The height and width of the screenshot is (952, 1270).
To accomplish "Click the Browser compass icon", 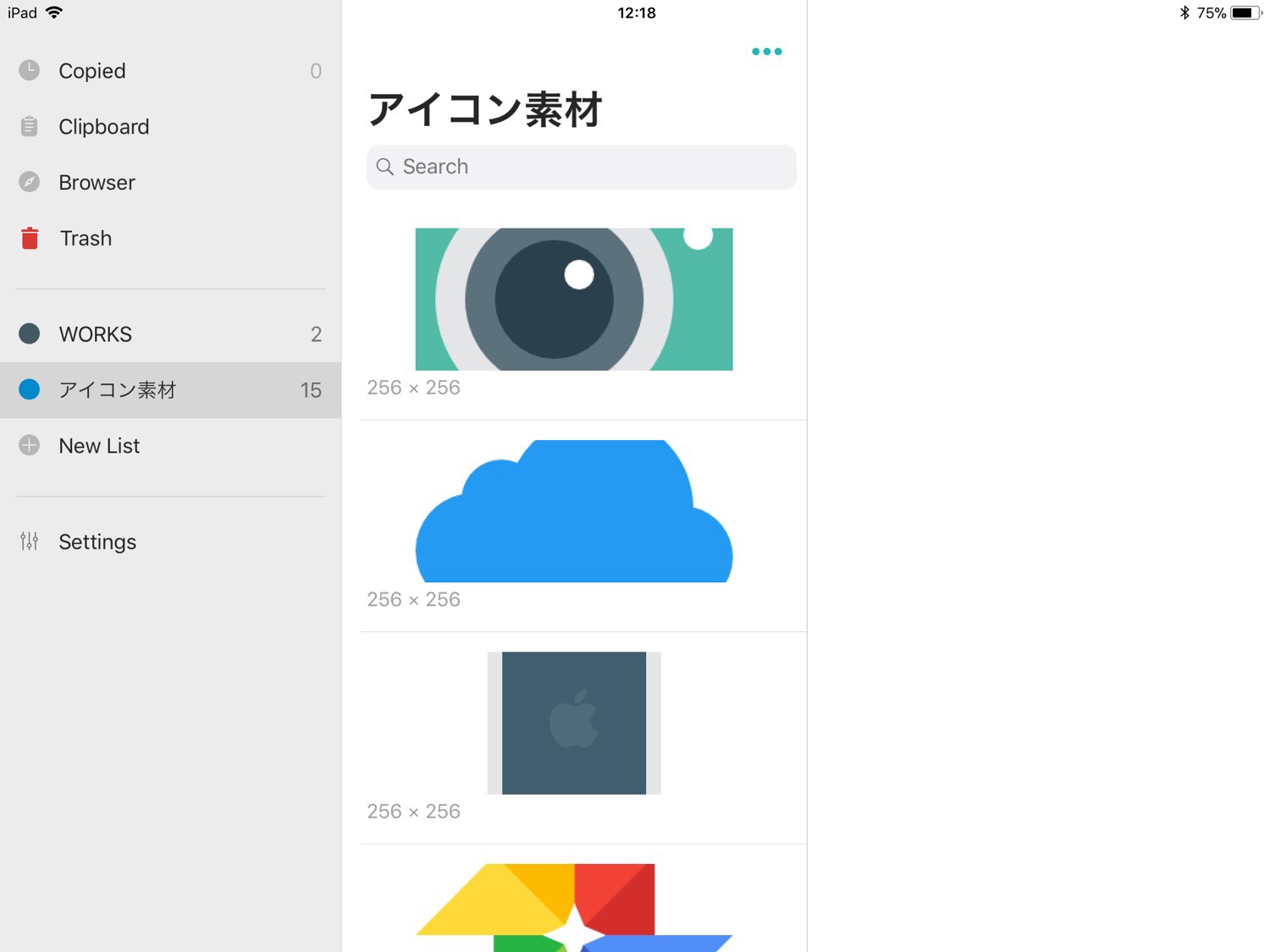I will [x=30, y=182].
